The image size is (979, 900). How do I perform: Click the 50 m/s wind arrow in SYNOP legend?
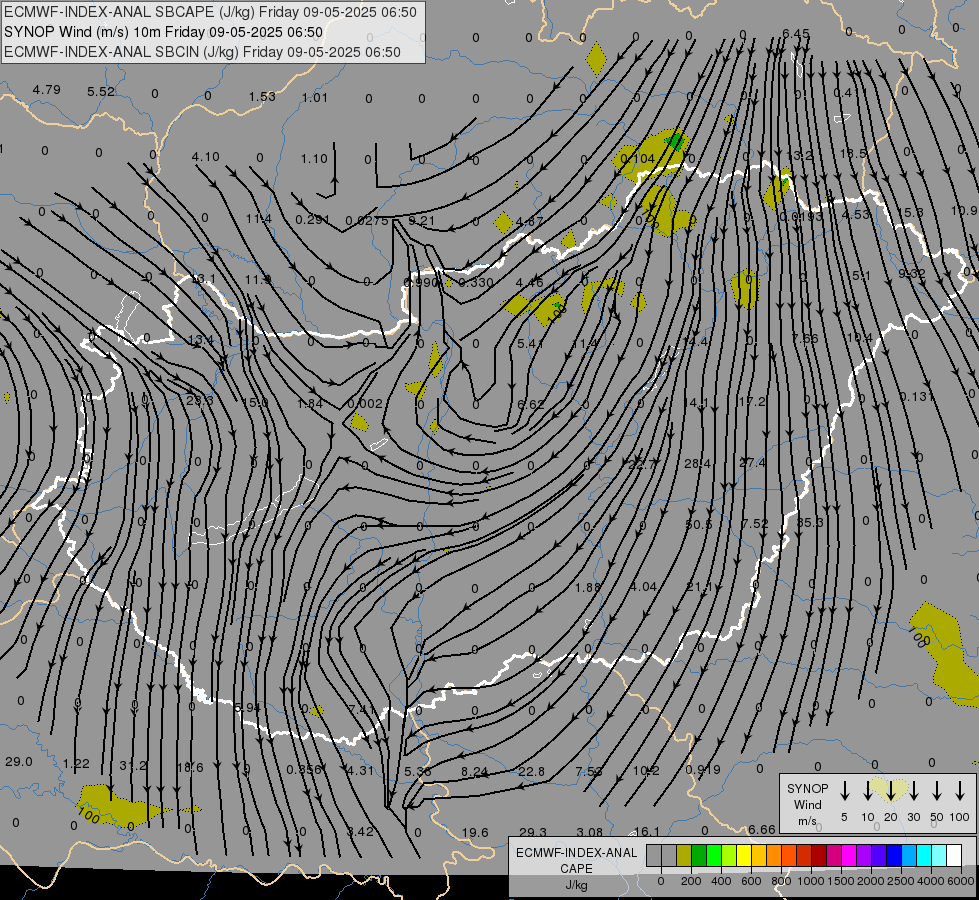click(x=937, y=791)
